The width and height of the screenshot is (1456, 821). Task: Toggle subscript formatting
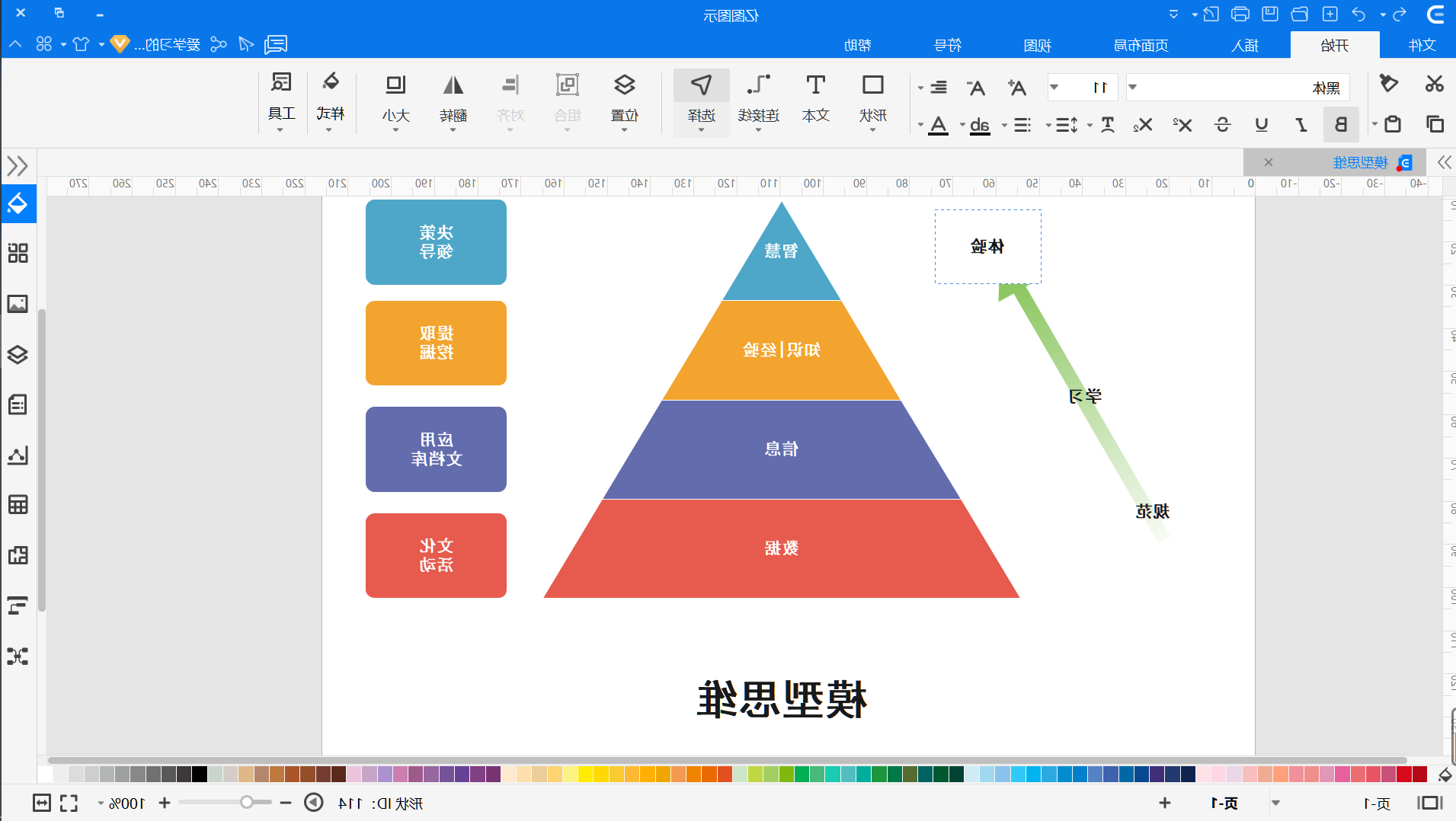(x=1142, y=124)
